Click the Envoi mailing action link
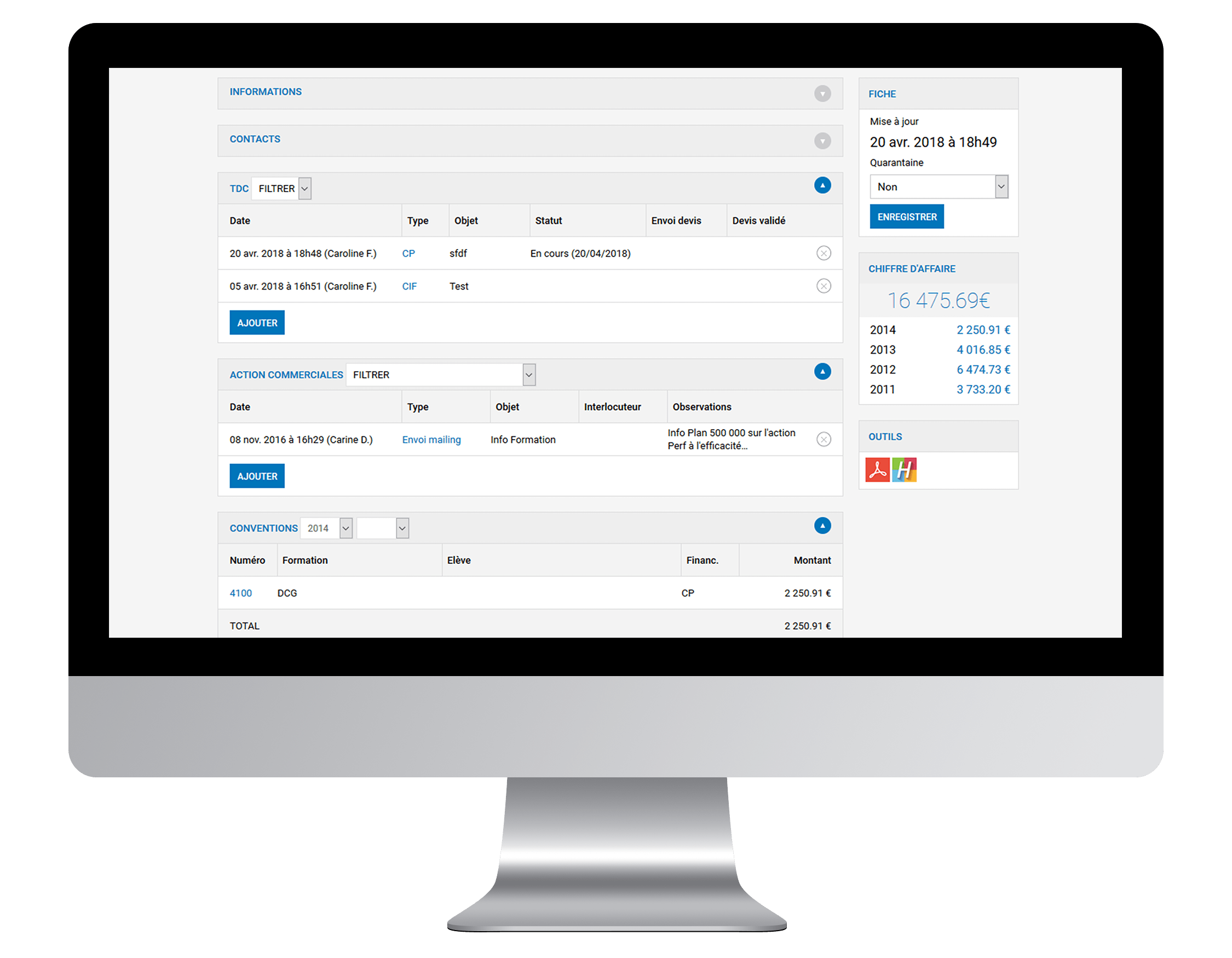Viewport: 1232px width, 958px height. click(x=431, y=440)
